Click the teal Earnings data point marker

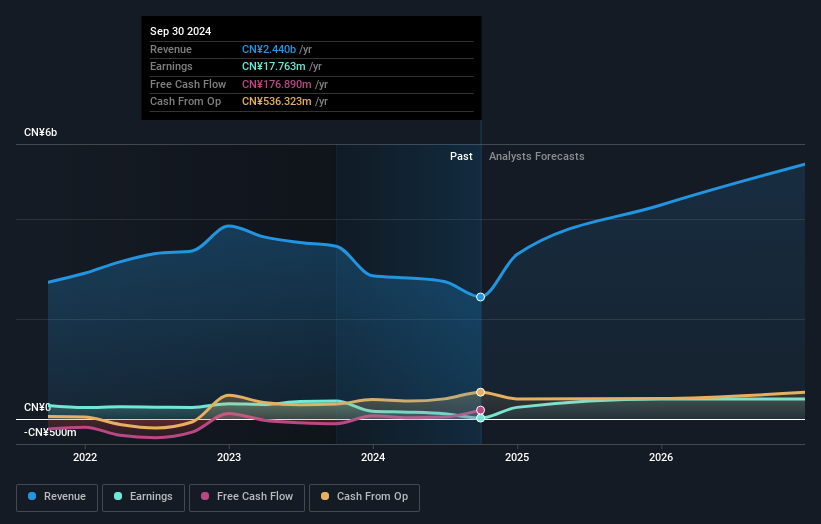click(480, 418)
